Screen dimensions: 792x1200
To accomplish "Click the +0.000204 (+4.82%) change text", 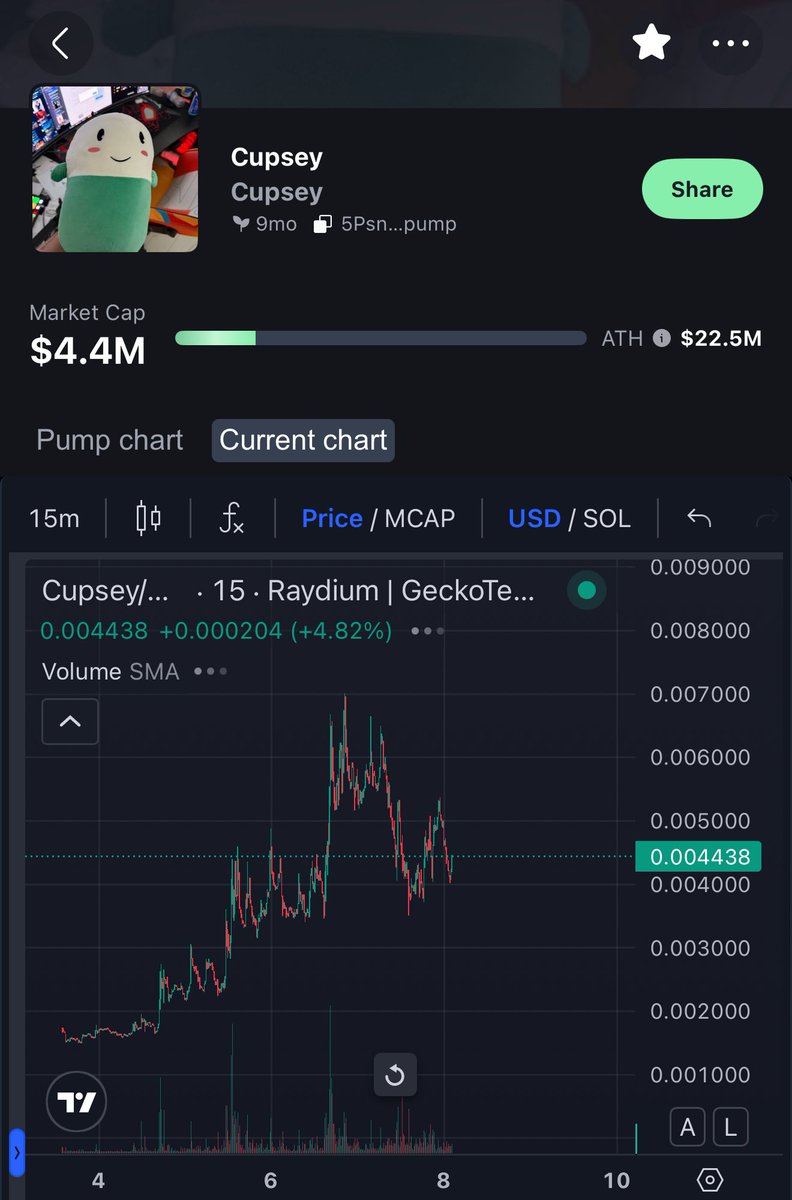I will tap(275, 631).
